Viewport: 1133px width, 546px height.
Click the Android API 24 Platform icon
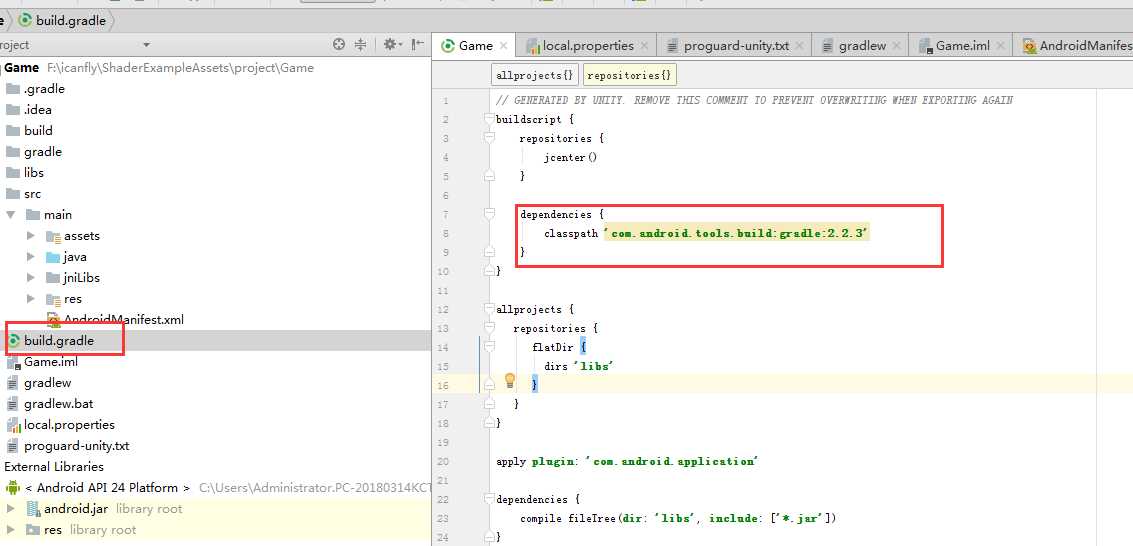[13, 488]
